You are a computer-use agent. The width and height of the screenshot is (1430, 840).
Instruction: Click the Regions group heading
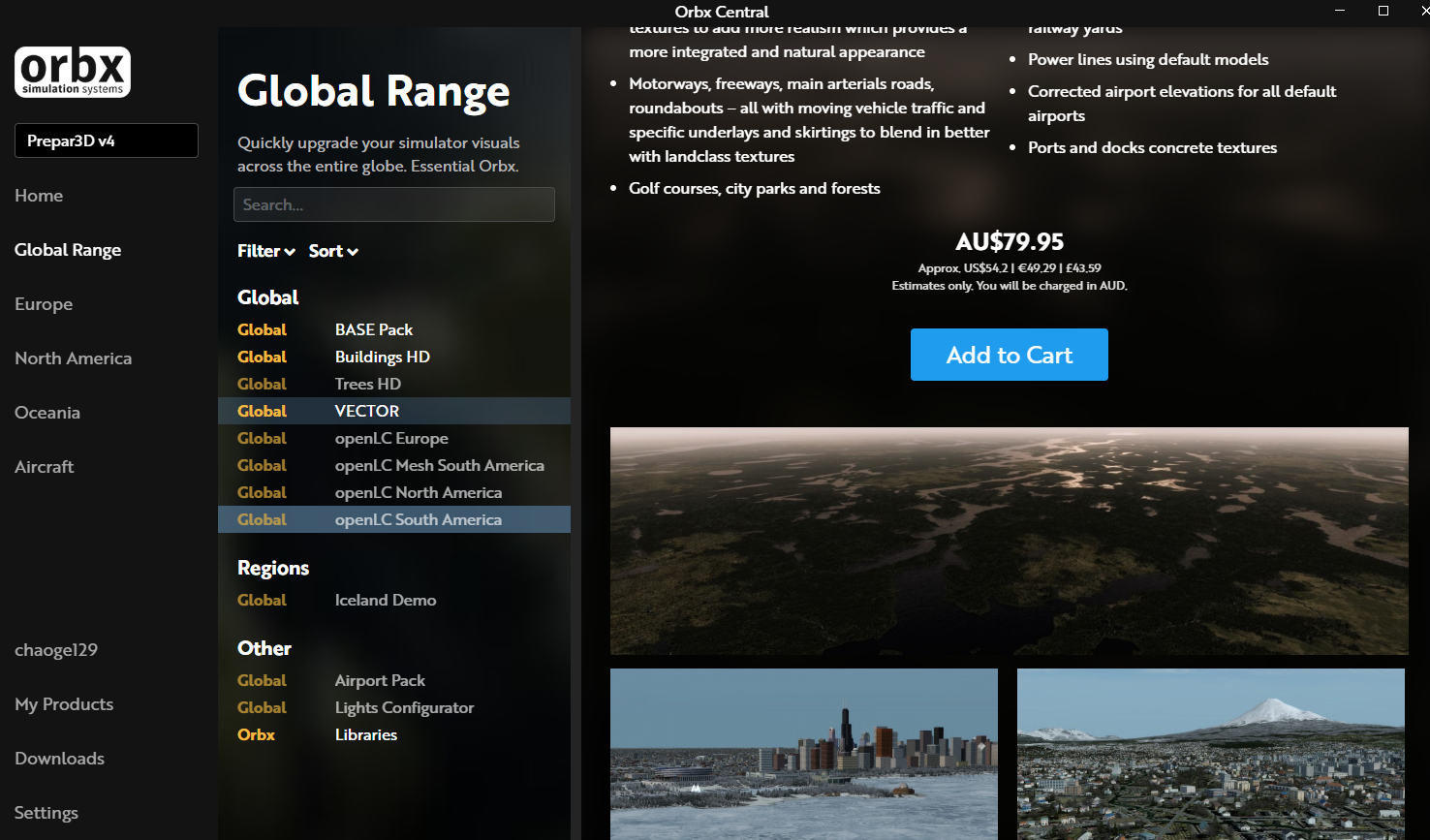coord(273,568)
